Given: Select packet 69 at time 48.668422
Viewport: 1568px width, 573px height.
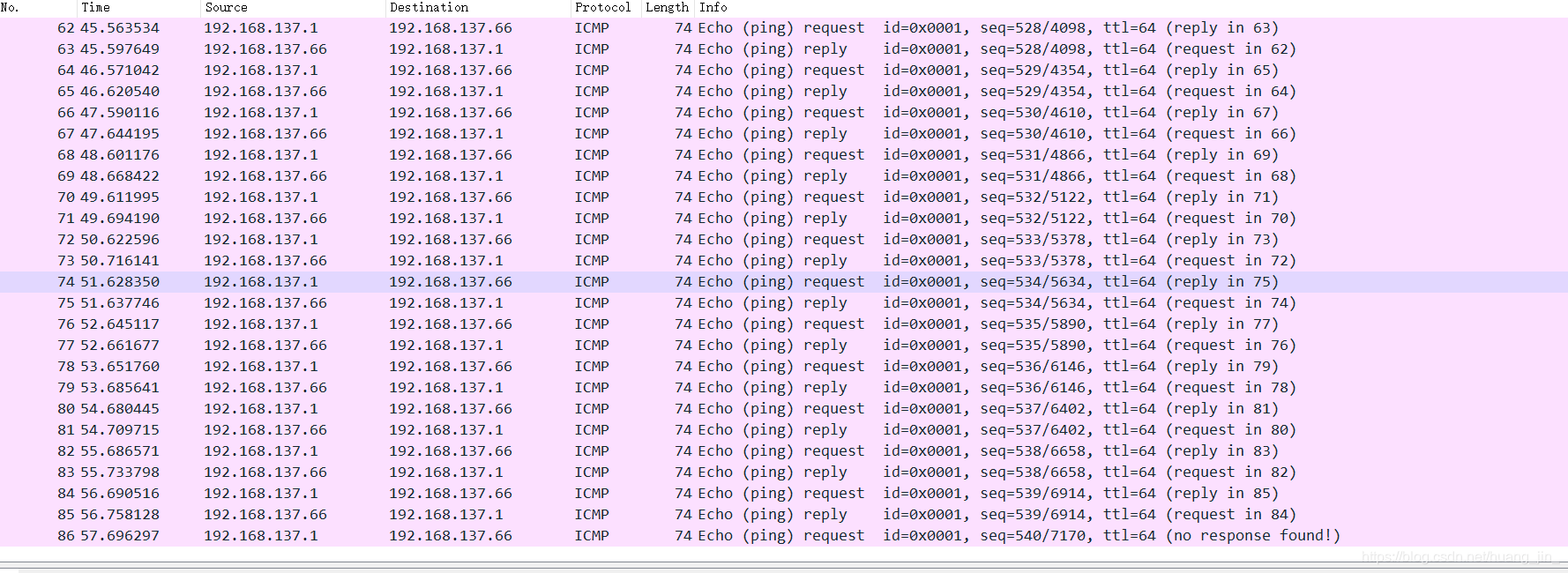Looking at the screenshot, I should click(784, 176).
